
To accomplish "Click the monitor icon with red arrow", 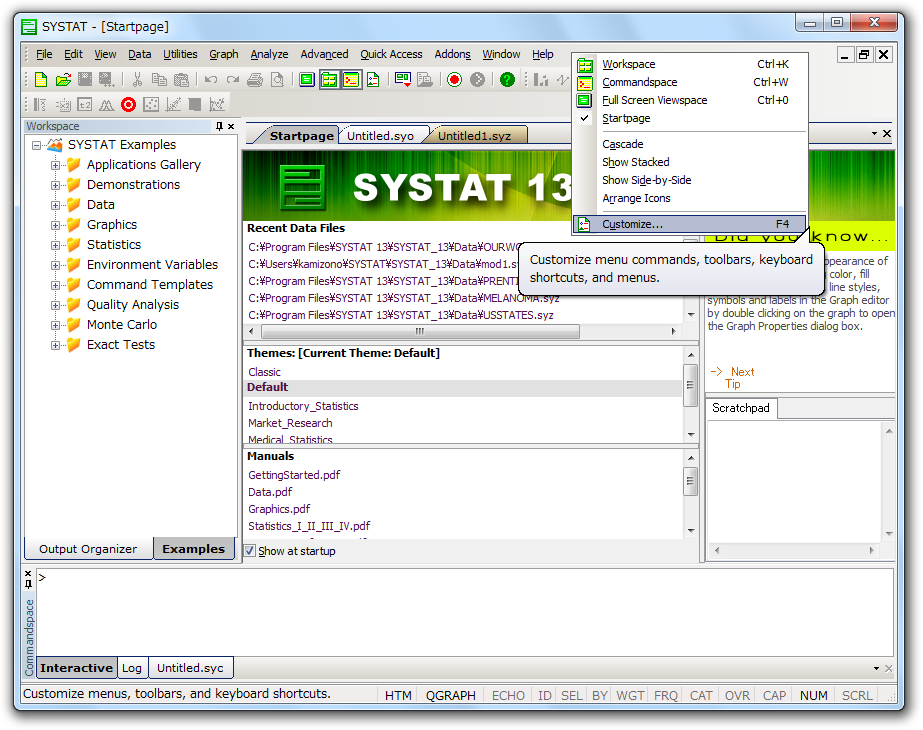I will [403, 79].
